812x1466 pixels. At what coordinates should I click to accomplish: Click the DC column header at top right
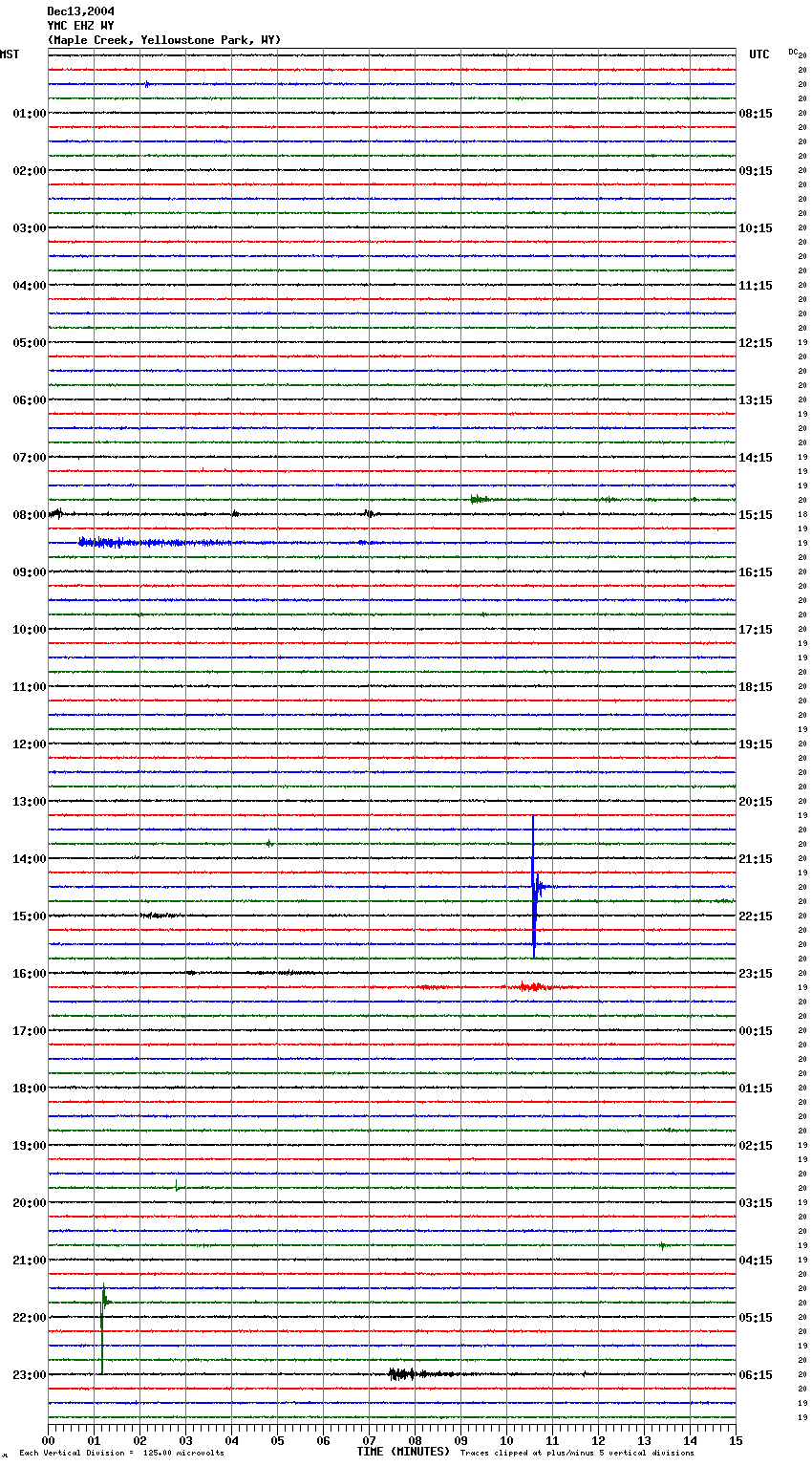[793, 52]
